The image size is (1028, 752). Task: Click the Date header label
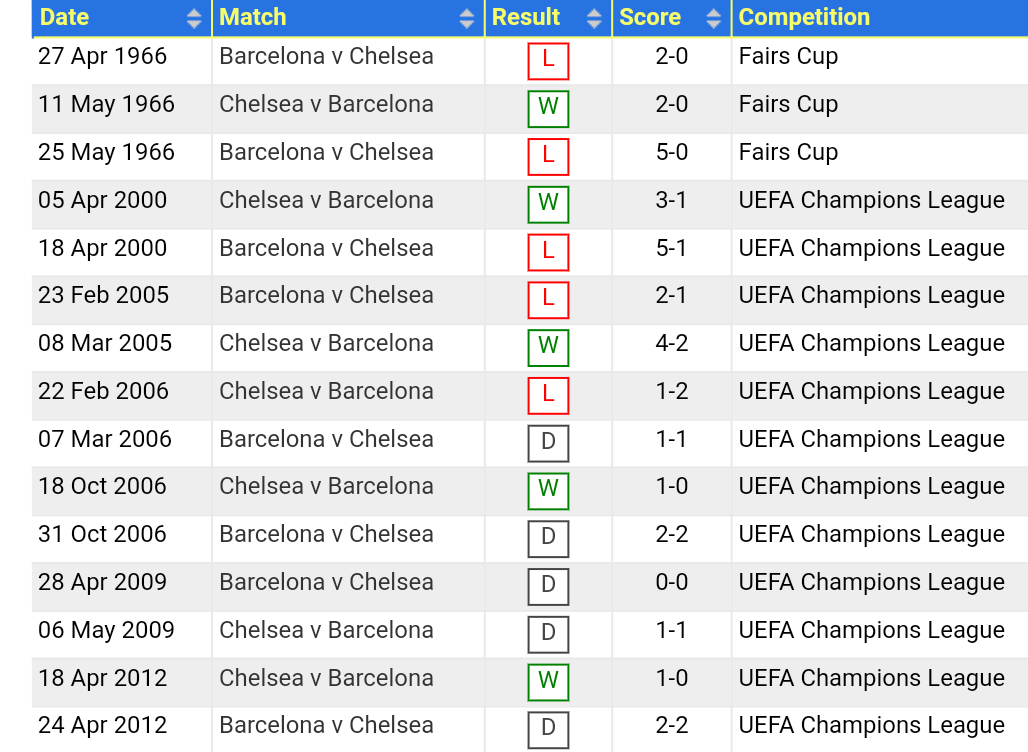click(64, 17)
